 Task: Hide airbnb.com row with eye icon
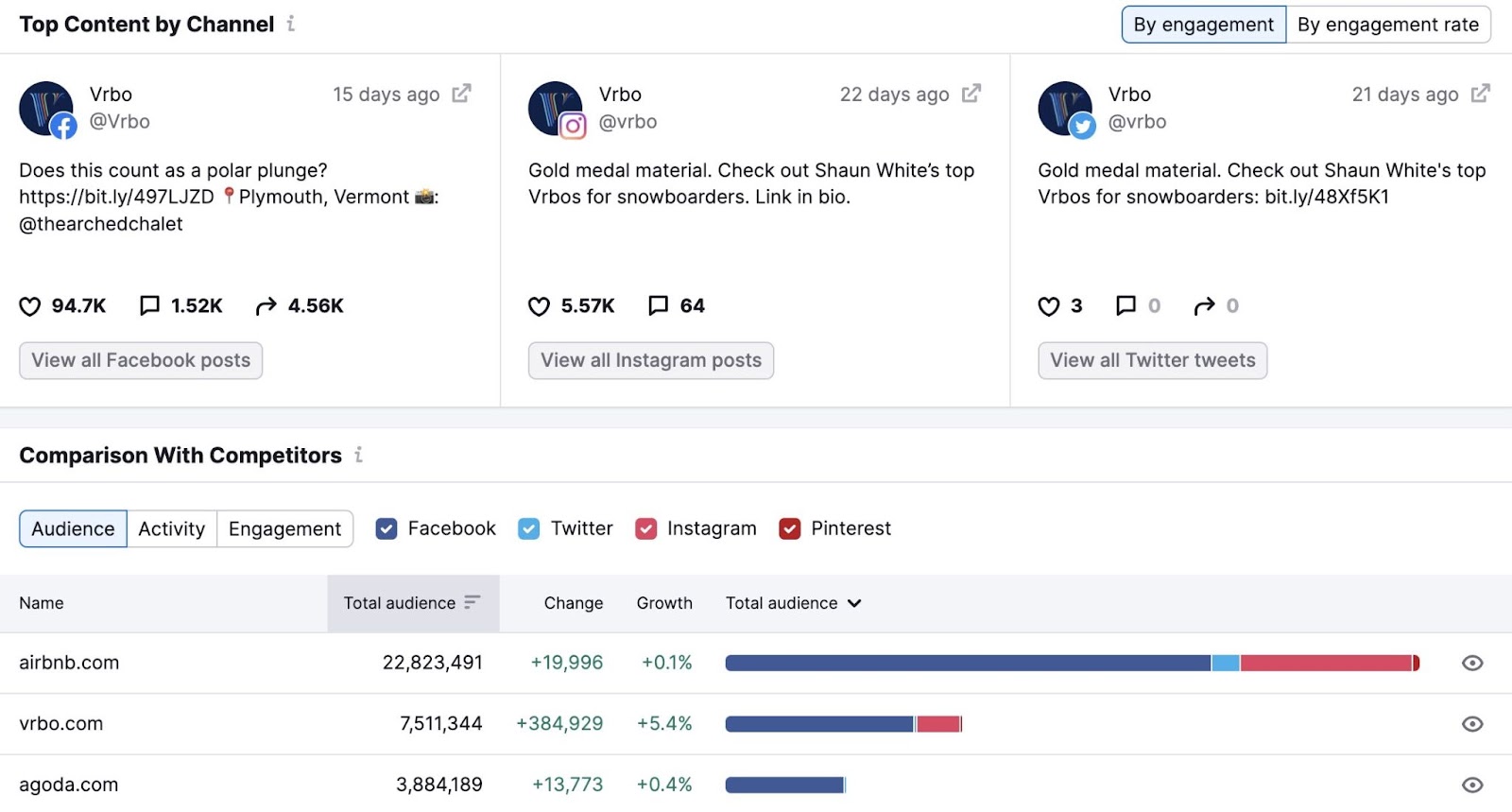click(1471, 663)
